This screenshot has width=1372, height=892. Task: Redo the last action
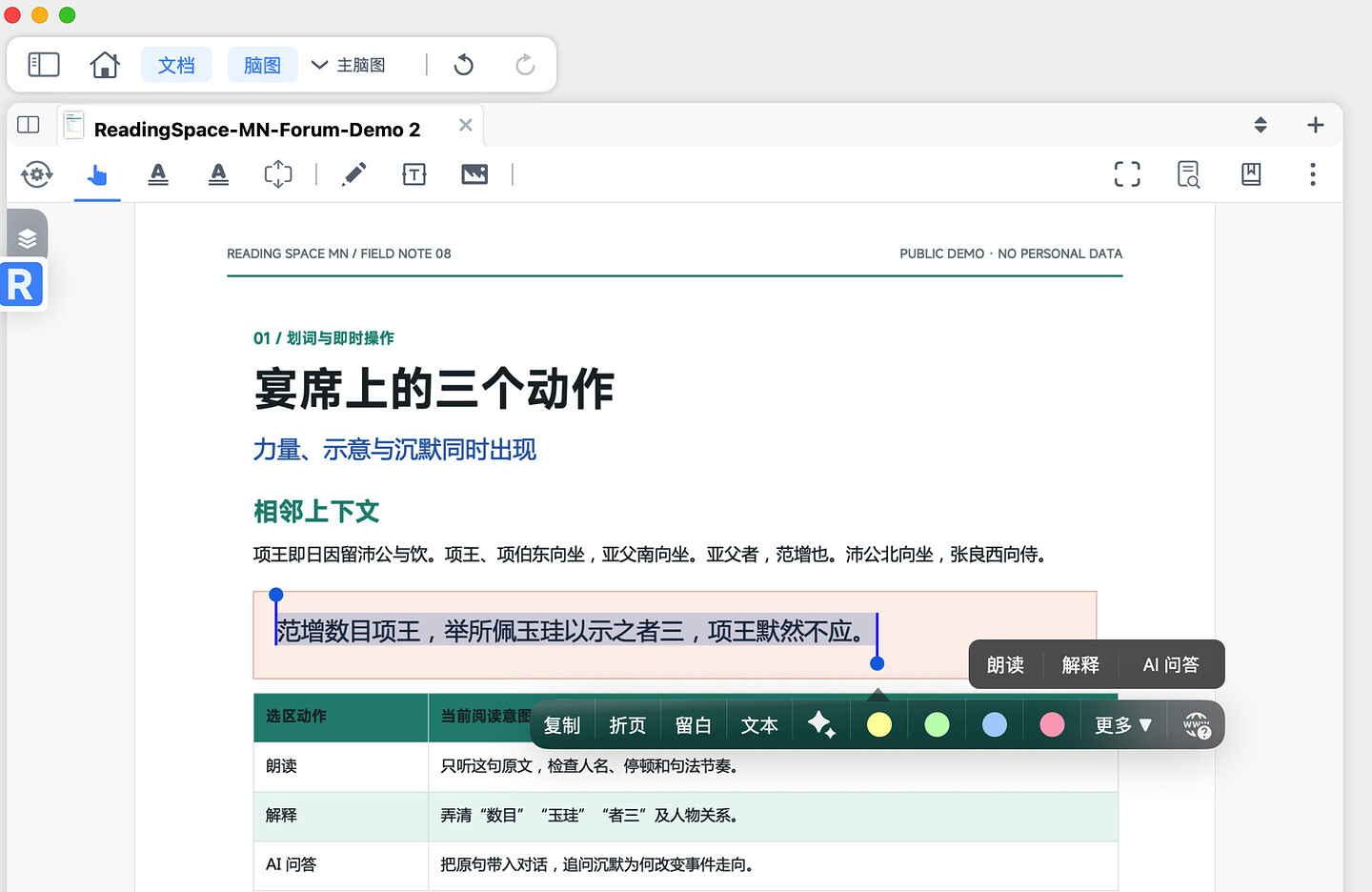pos(525,65)
